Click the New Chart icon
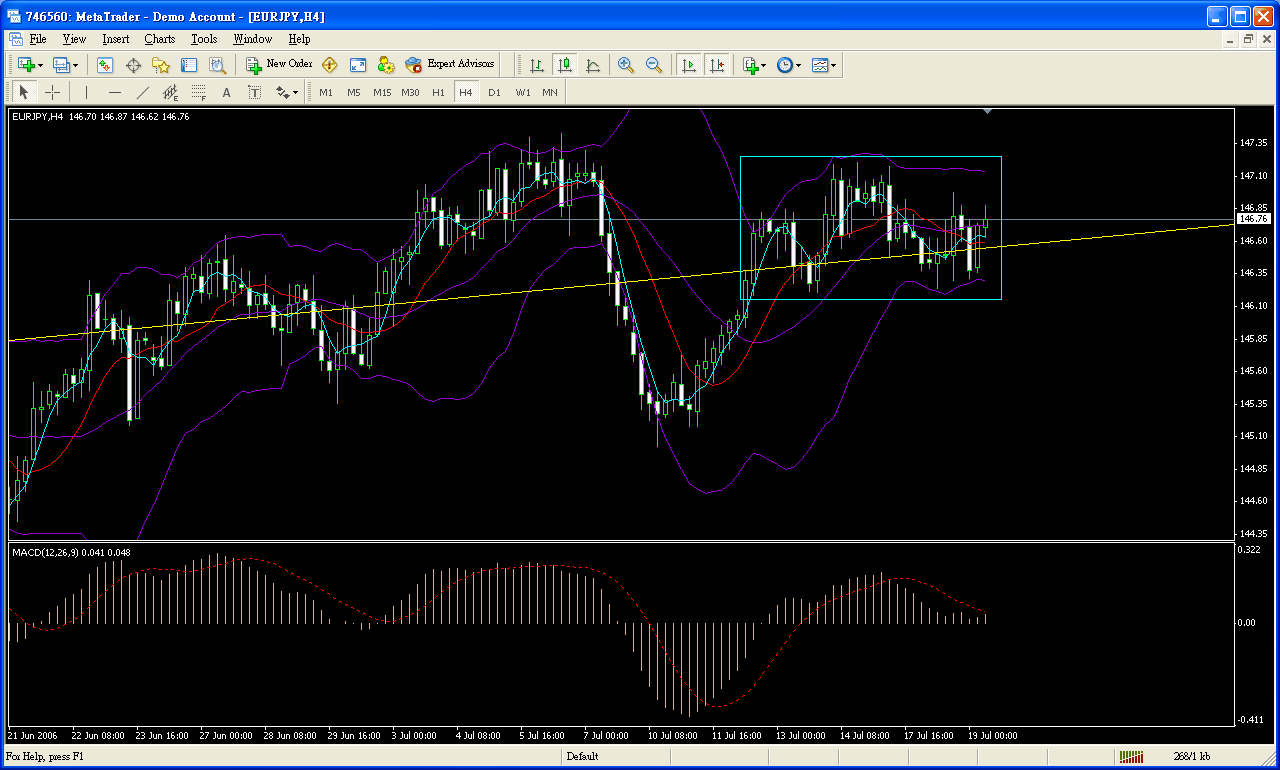The height and width of the screenshot is (770, 1280). tap(26, 65)
